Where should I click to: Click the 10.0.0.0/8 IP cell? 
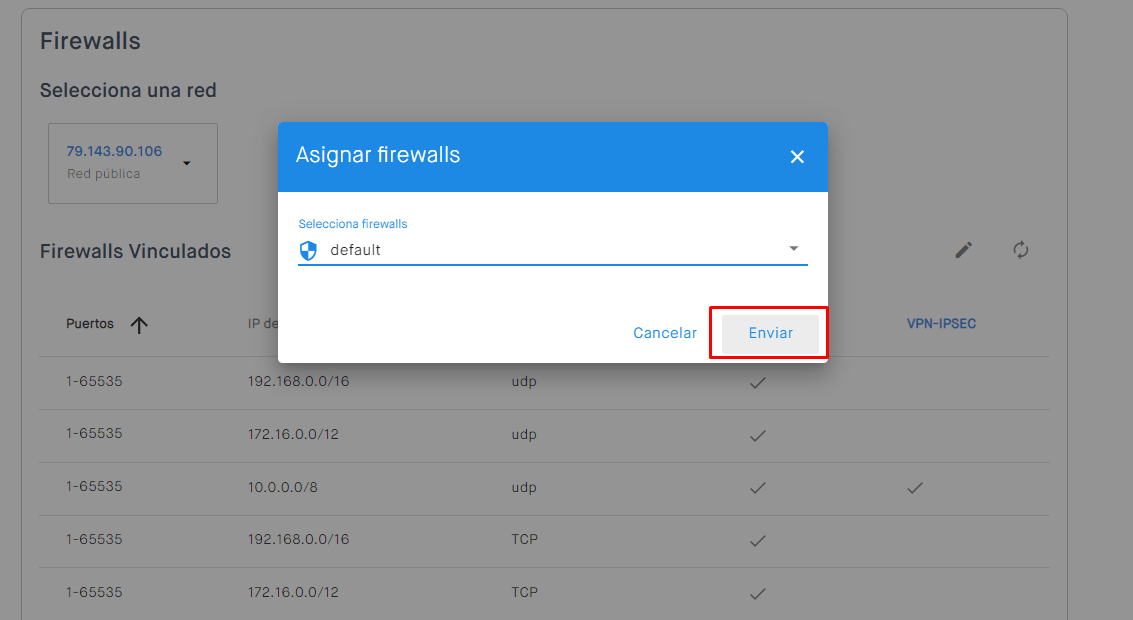[x=283, y=487]
